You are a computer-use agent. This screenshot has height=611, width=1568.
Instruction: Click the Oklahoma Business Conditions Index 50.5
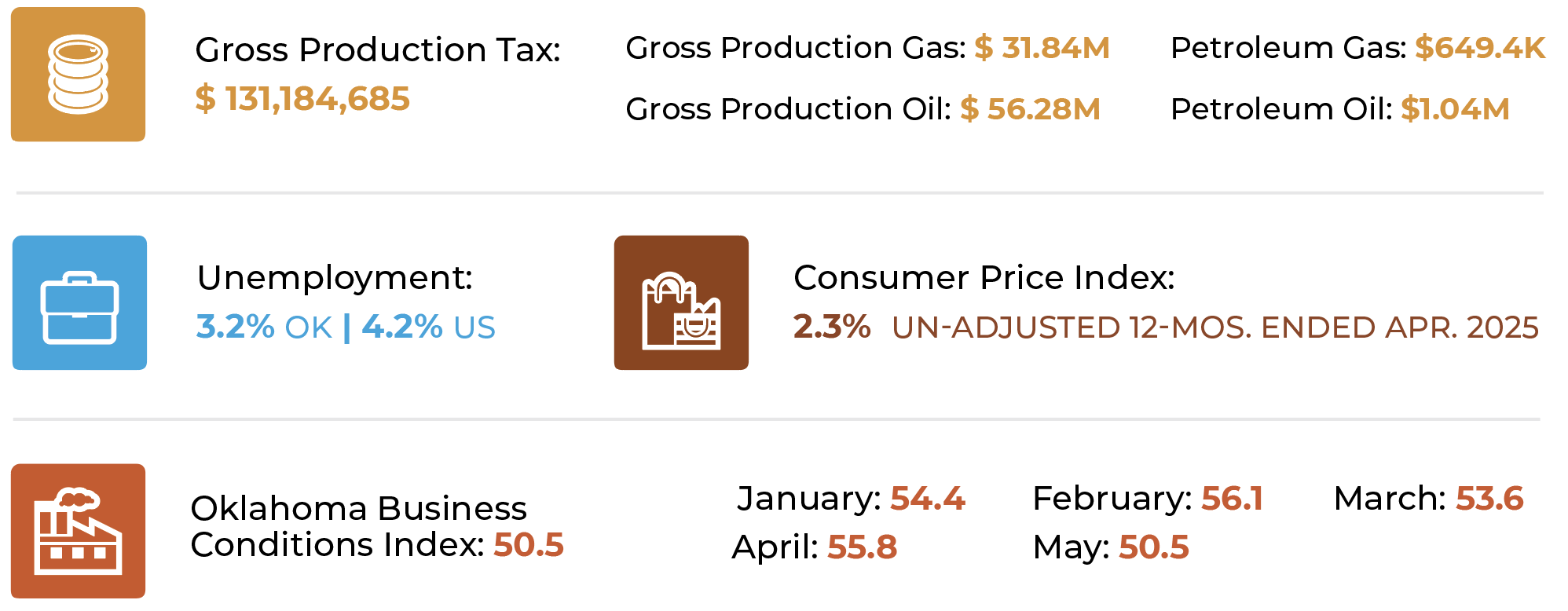528,545
